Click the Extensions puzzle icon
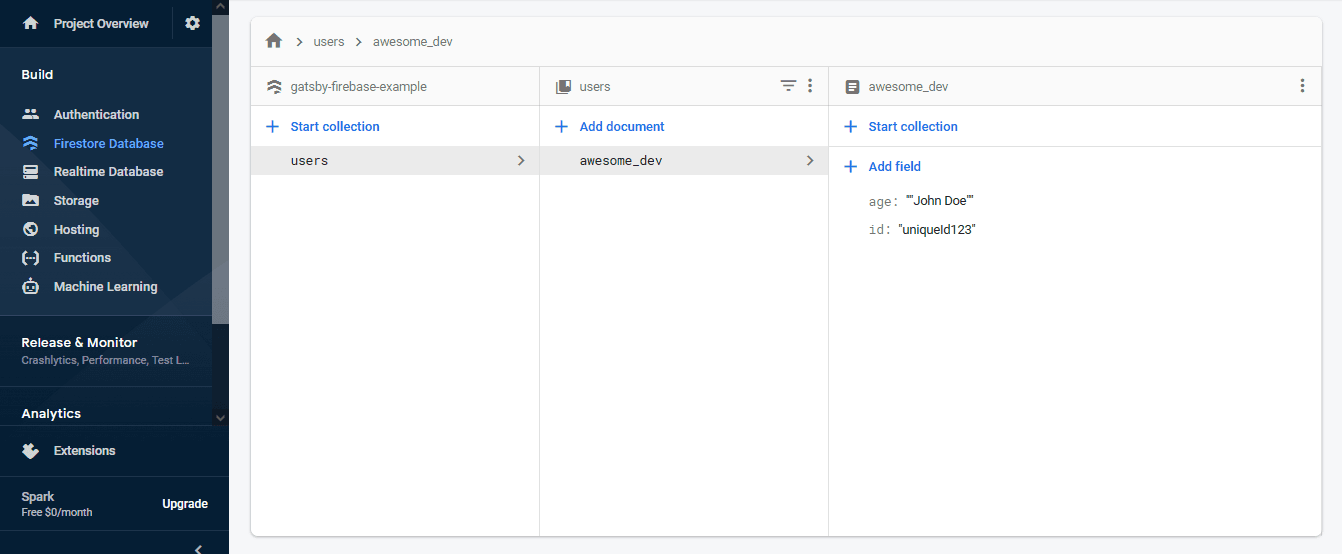This screenshot has width=1342, height=554. click(x=30, y=450)
